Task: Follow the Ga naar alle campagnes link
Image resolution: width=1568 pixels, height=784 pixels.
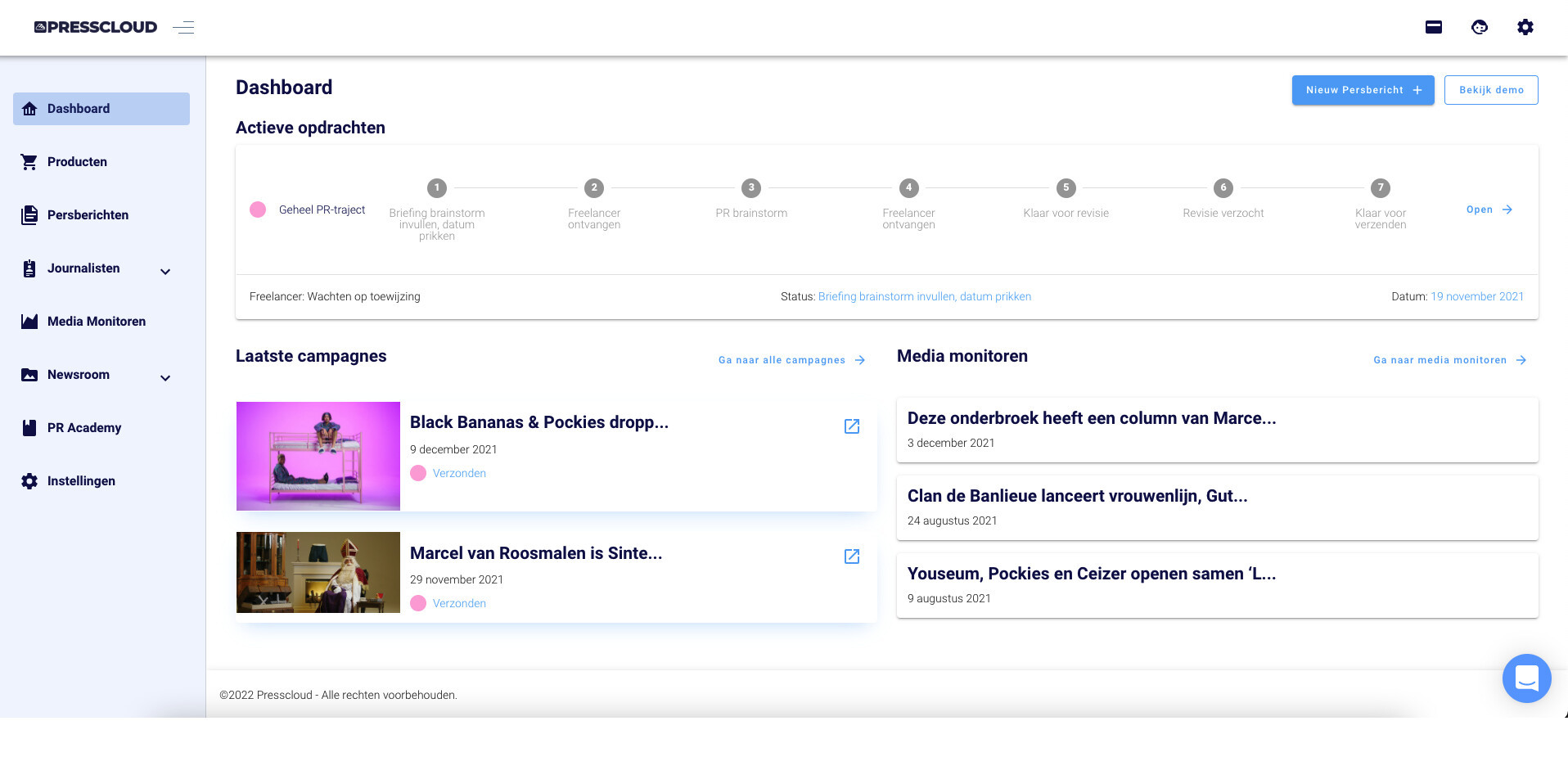Action: click(791, 360)
